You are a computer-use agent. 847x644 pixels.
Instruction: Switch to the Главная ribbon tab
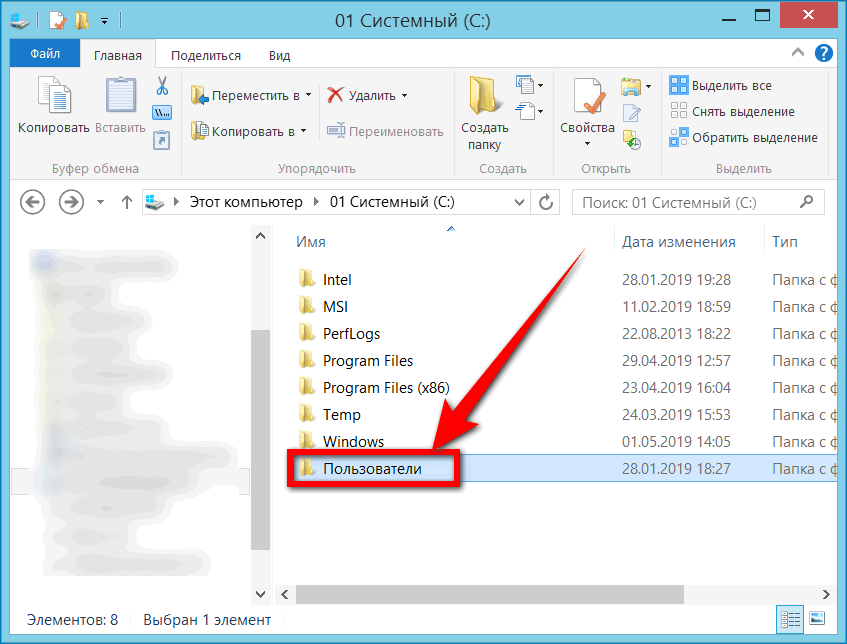[x=118, y=55]
